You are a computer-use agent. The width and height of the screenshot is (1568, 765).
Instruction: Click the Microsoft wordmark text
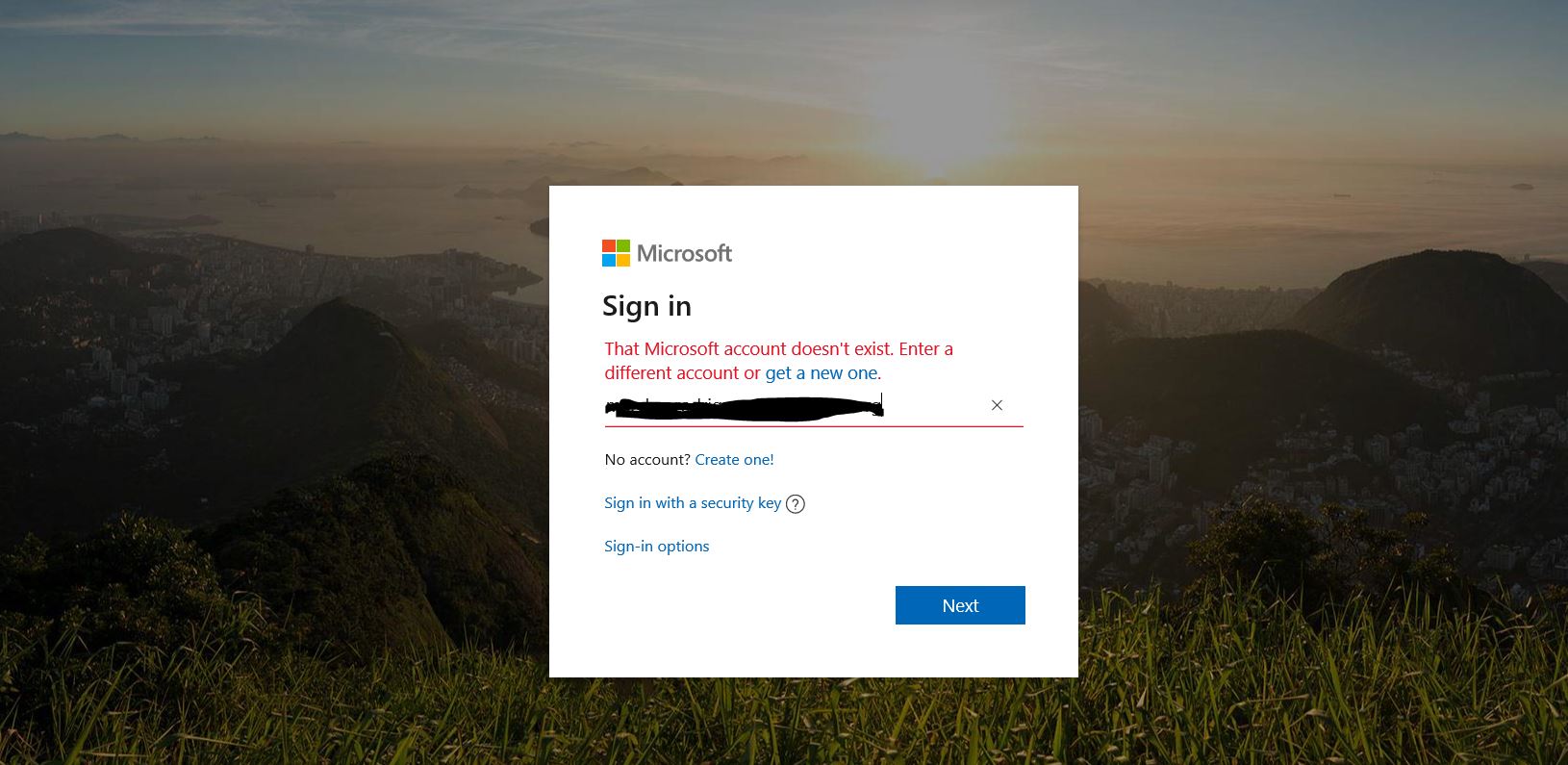pos(684,253)
